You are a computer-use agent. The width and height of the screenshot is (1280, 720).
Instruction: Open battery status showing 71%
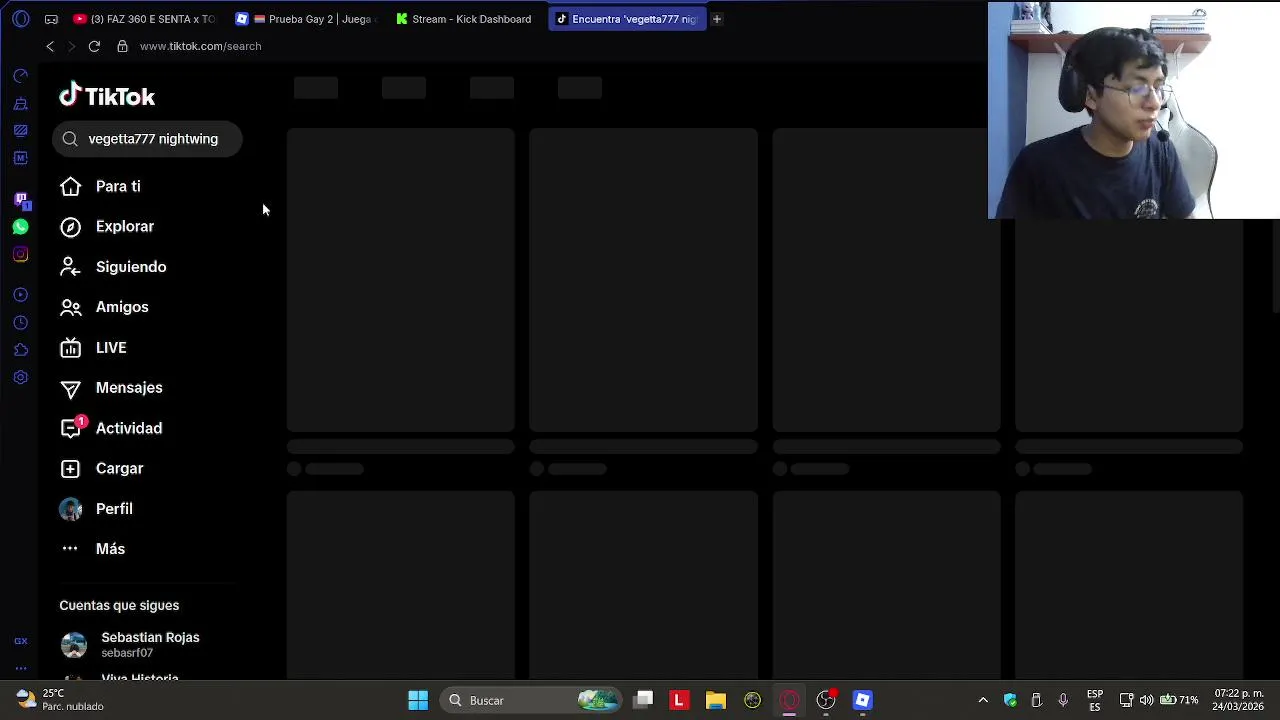click(1179, 700)
